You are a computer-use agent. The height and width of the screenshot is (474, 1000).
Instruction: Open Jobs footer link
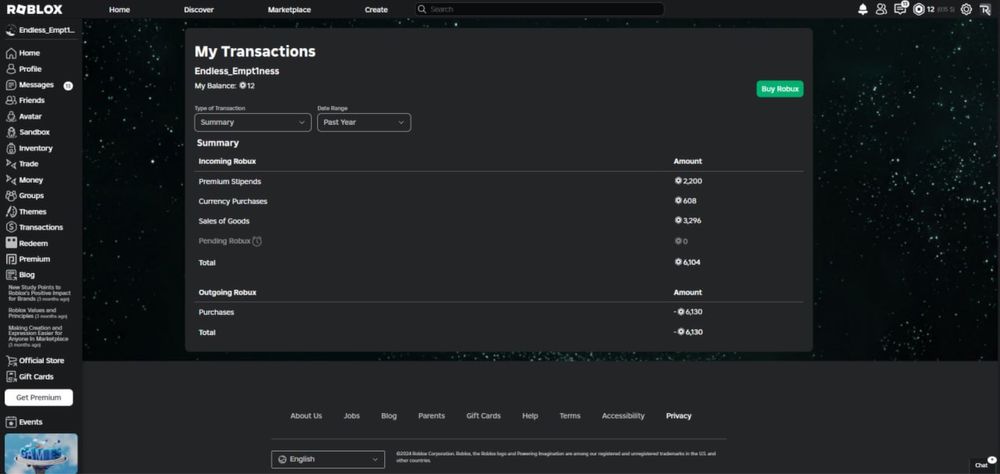point(352,416)
